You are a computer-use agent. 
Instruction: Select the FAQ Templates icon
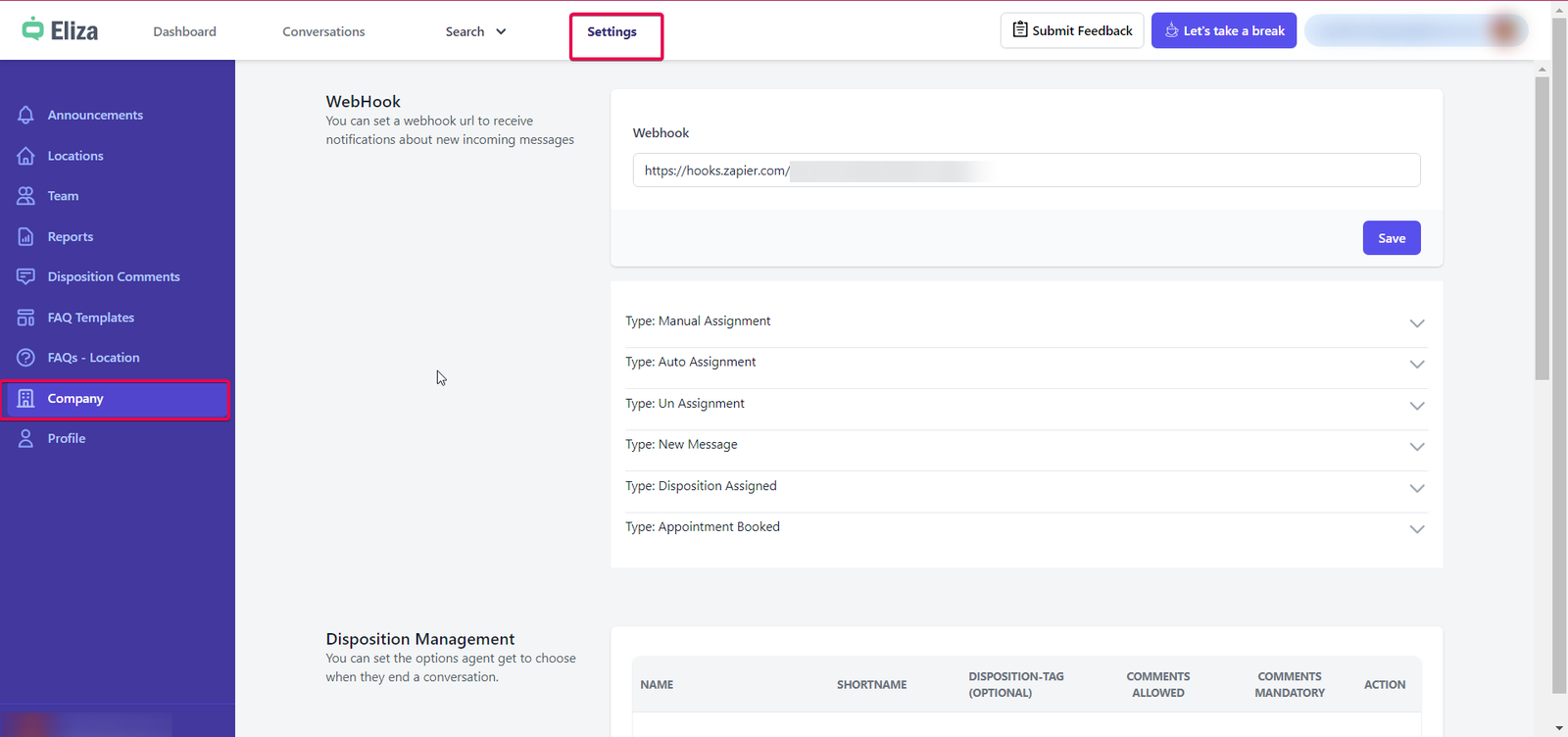[x=26, y=318]
